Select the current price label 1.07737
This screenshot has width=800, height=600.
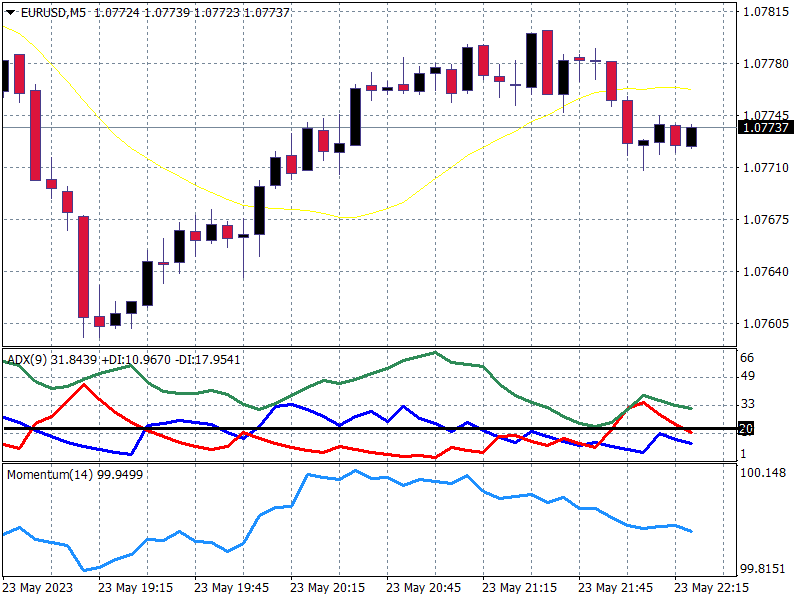(765, 127)
